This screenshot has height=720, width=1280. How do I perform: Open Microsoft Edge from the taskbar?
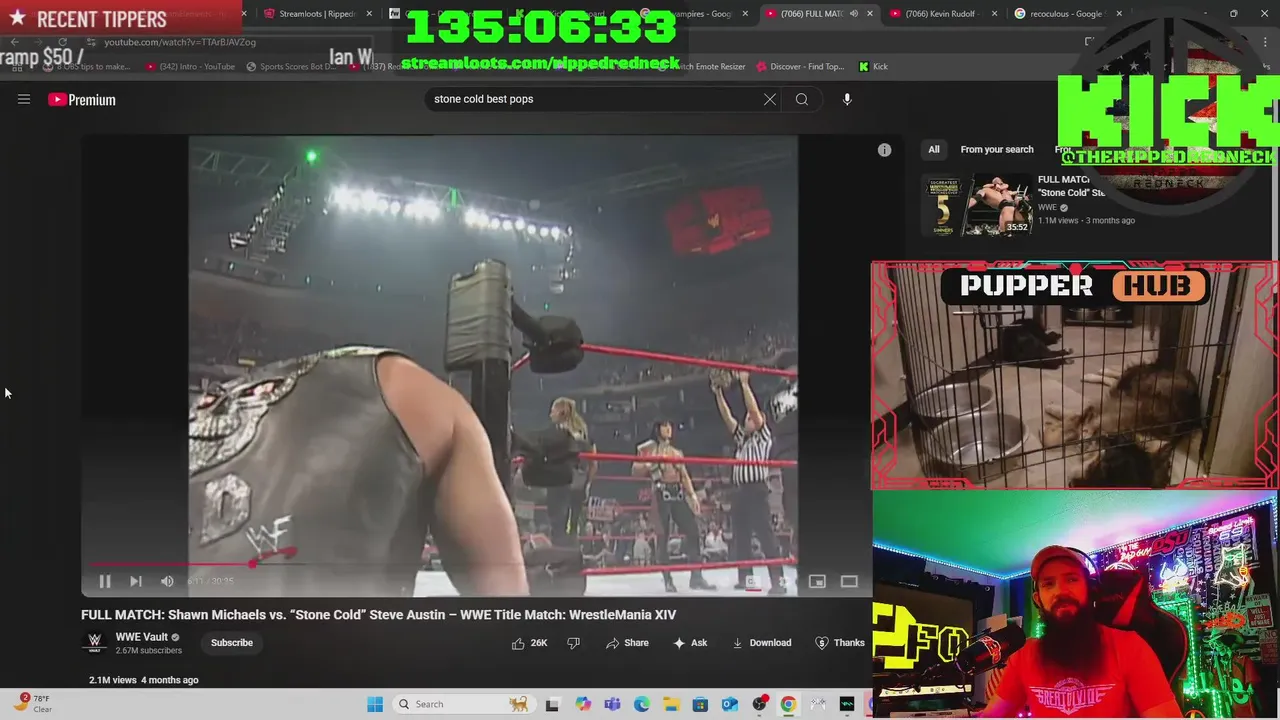(642, 704)
